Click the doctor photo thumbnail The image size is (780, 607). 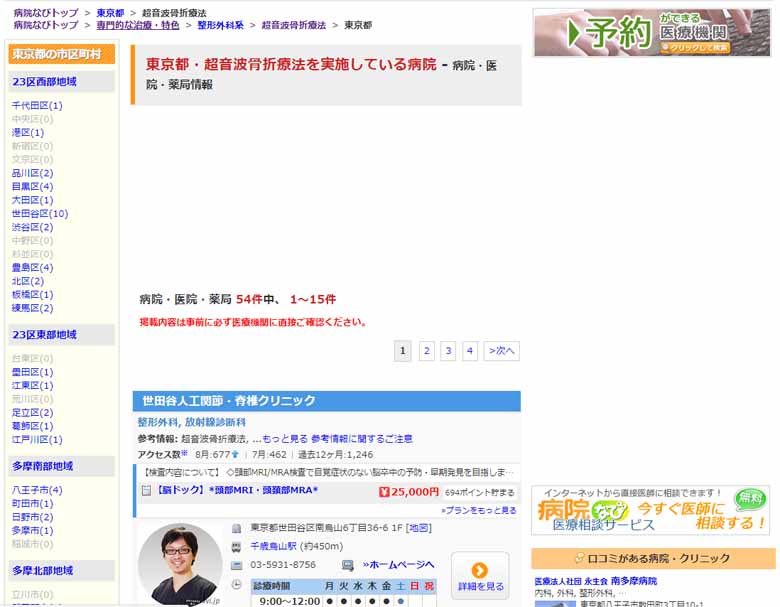(180, 565)
